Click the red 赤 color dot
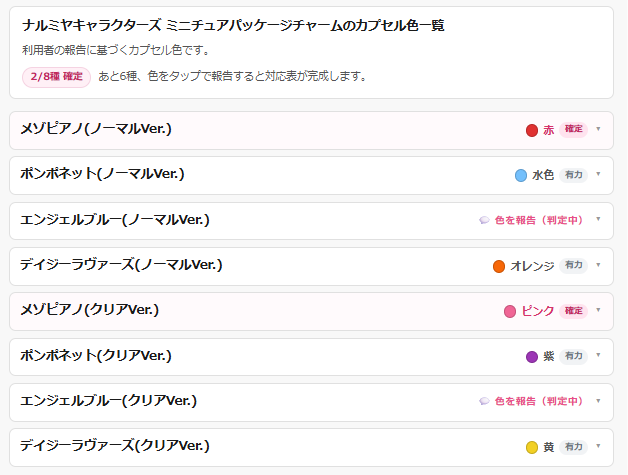Screen dimensions: 628x475 [x=531, y=130]
